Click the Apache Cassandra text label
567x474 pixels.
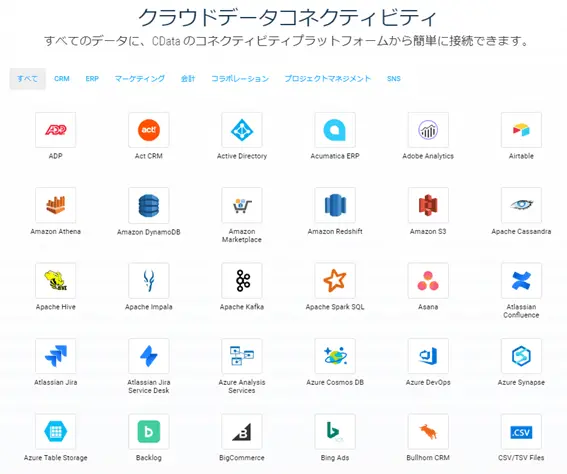(x=521, y=231)
